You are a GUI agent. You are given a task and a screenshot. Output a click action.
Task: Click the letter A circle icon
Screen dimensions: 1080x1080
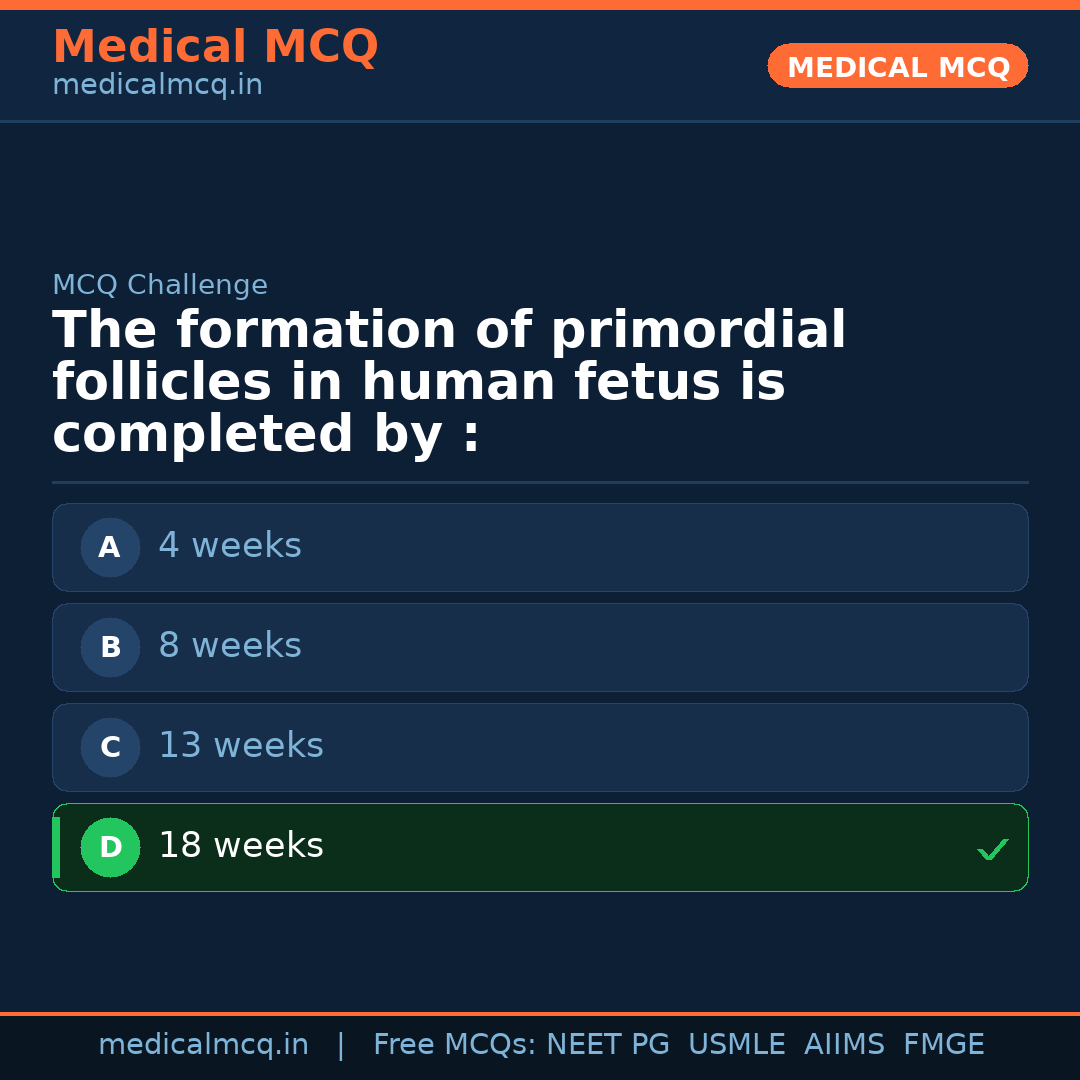click(110, 547)
